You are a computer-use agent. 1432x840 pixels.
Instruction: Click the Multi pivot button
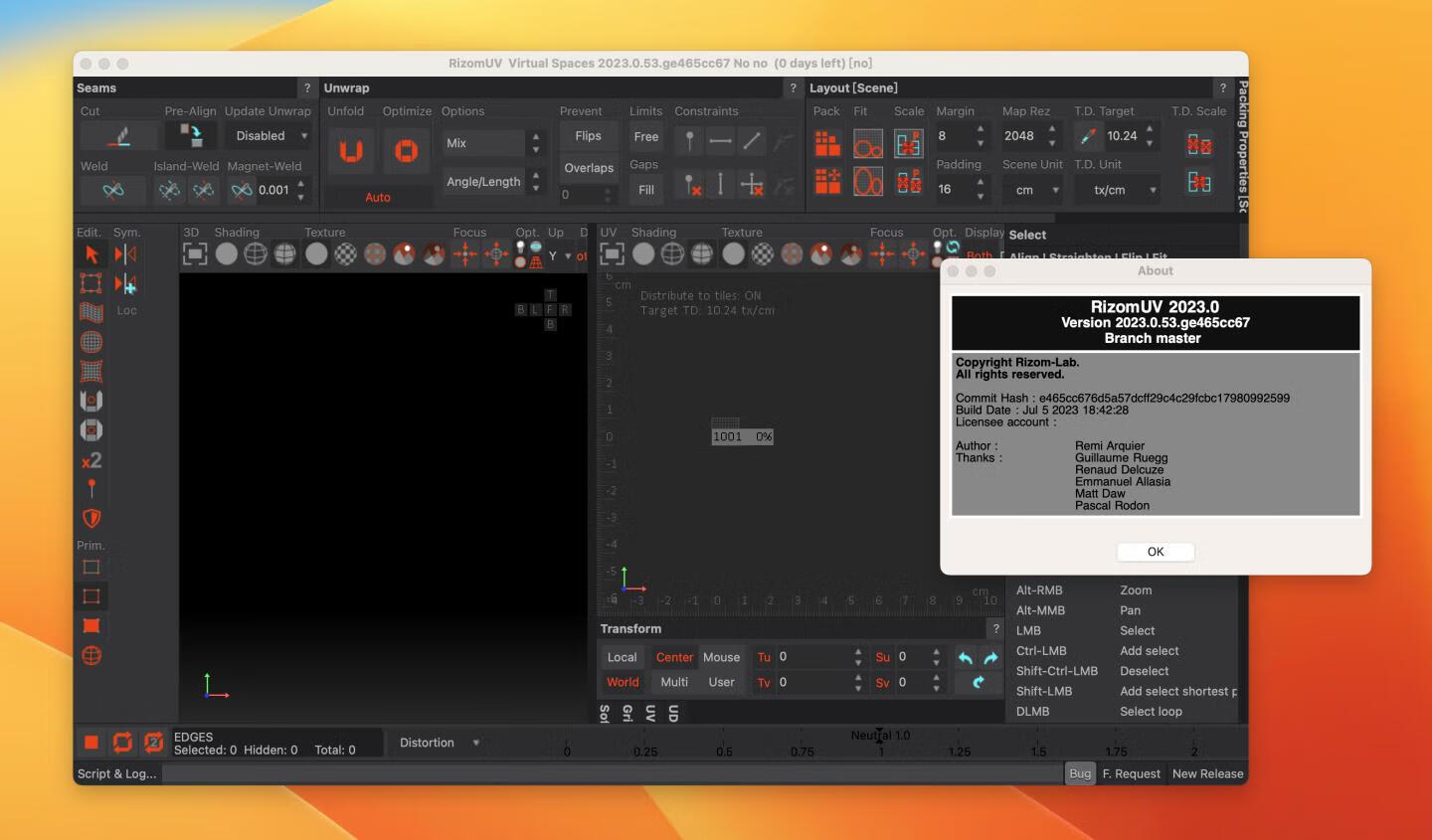(674, 682)
